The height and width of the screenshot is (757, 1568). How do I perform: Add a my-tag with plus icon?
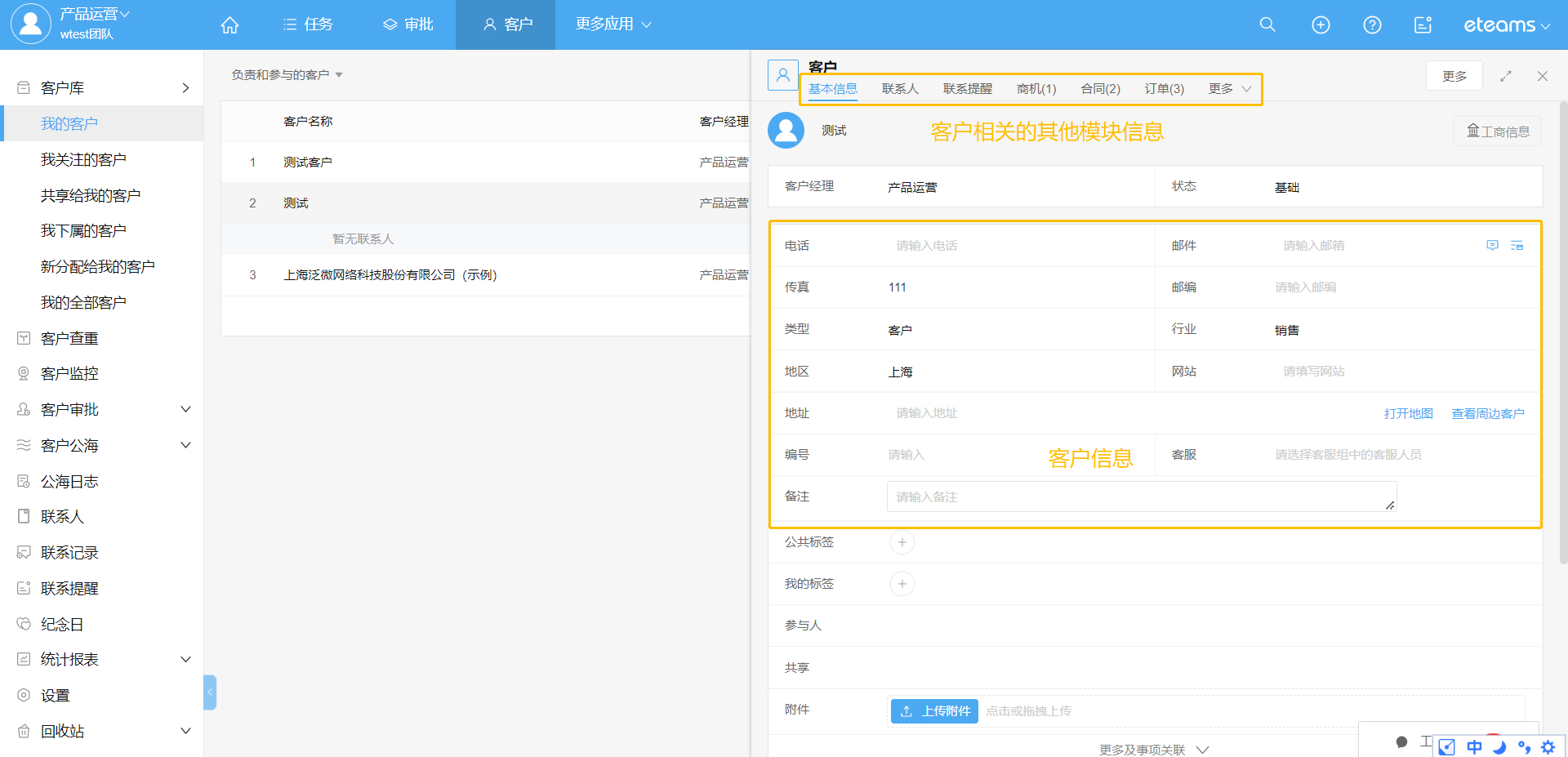902,584
